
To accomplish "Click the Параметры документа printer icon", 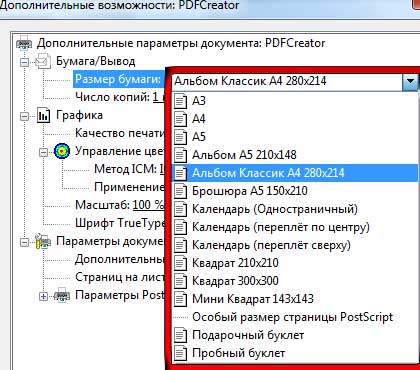I will (43, 241).
